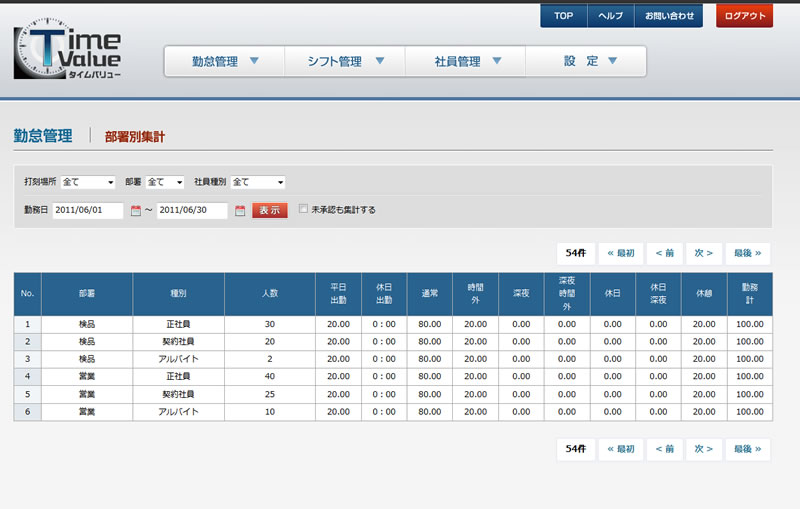Go to 前 page in bottom pager
Image resolution: width=800 pixels, height=509 pixels.
[665, 449]
